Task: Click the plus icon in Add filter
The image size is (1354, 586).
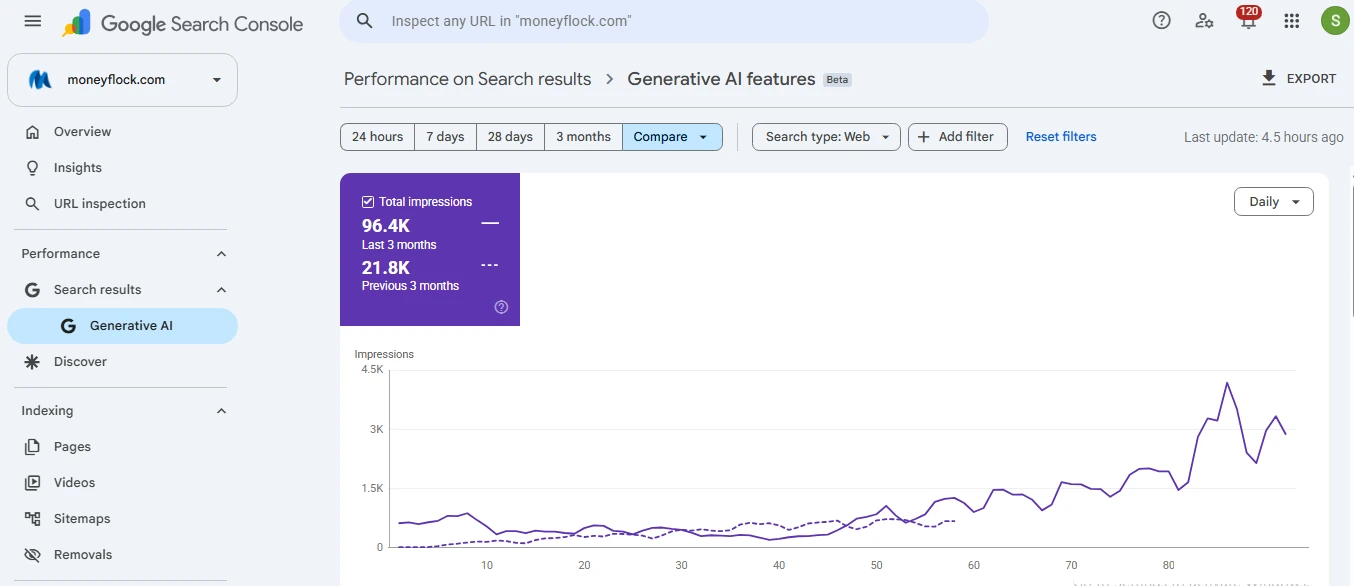Action: 924,137
